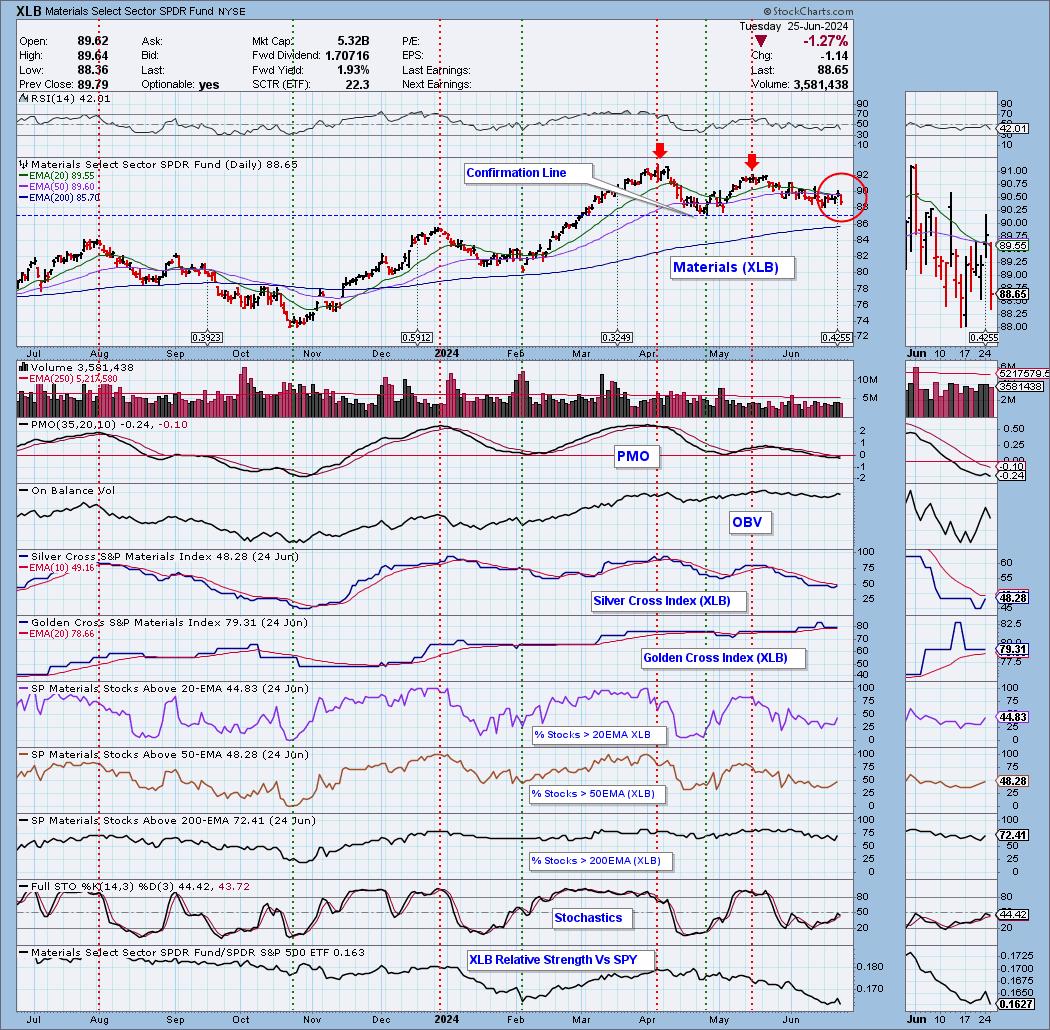This screenshot has width=1050, height=1030.
Task: Click the Prev Close value 89.79
Action: [x=92, y=84]
